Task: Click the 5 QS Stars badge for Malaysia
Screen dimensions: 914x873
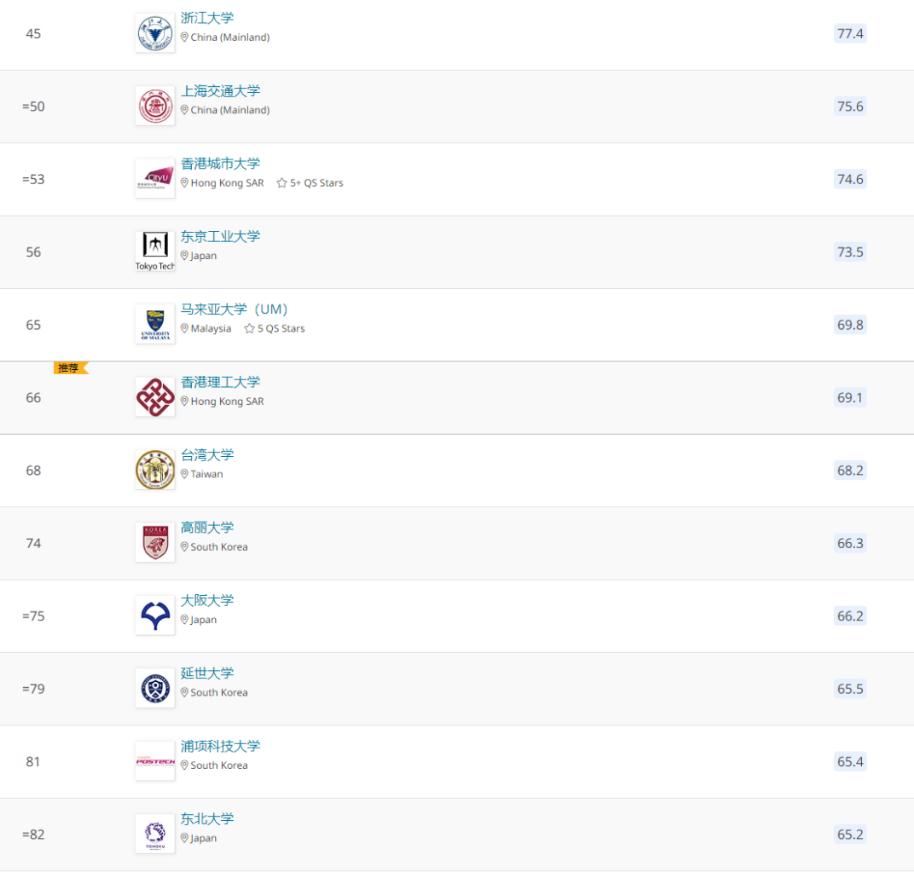Action: point(275,329)
